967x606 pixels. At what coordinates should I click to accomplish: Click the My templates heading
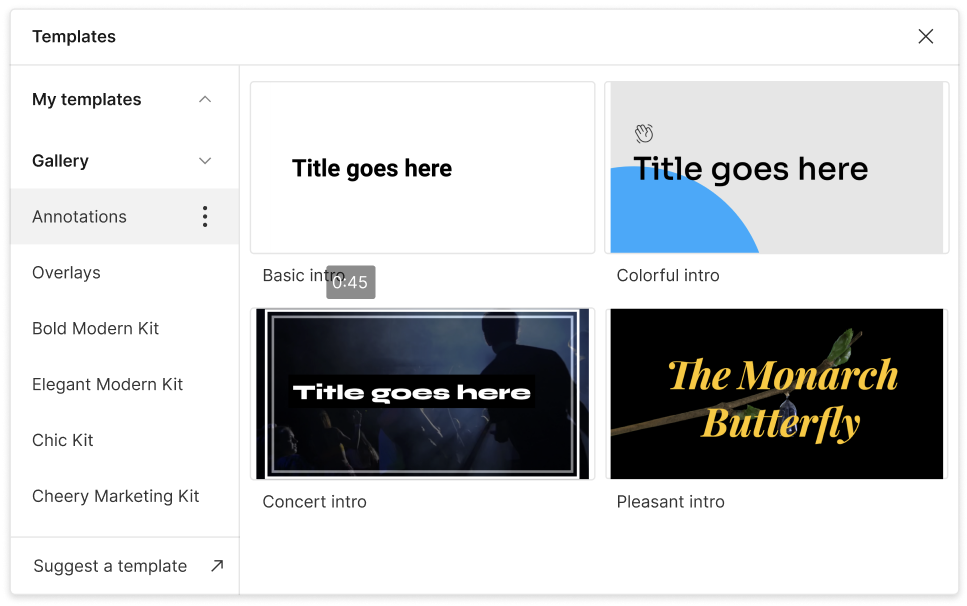86,99
